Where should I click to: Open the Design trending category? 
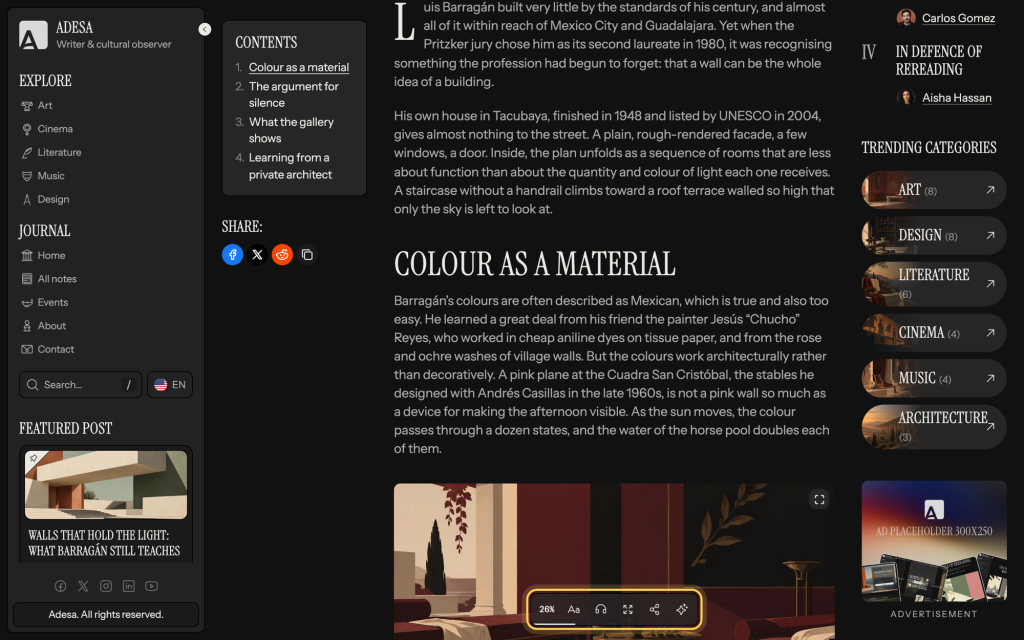[x=934, y=235]
